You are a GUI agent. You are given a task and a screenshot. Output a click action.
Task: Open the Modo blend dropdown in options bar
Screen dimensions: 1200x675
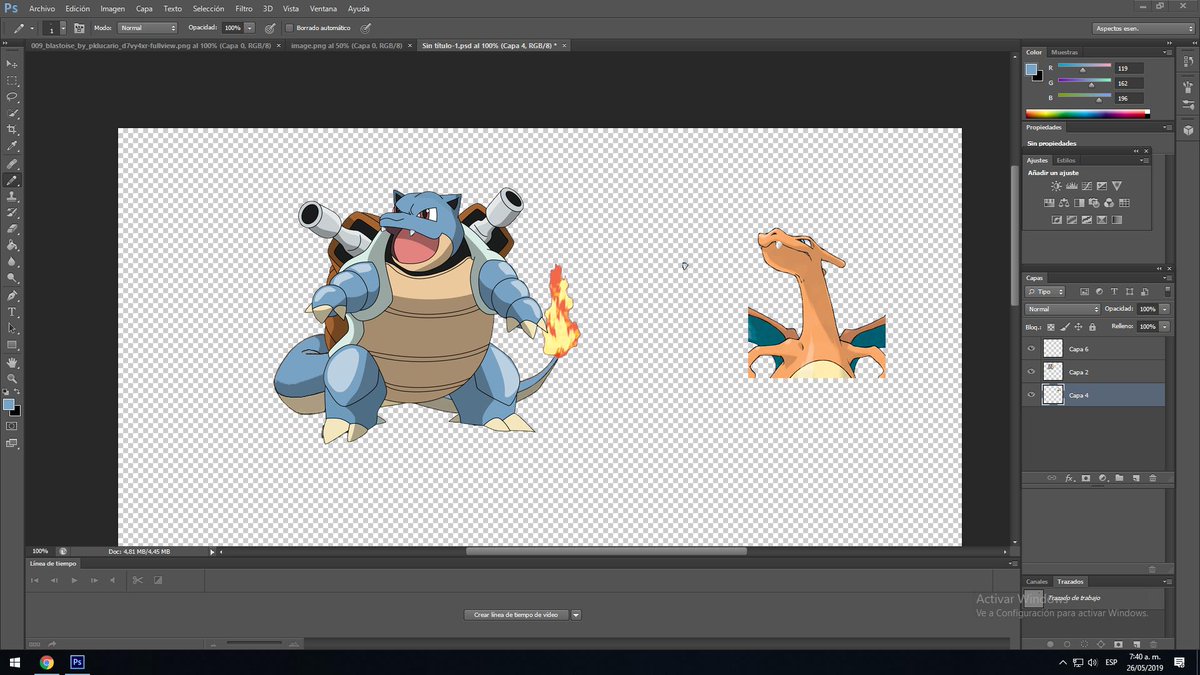coord(148,28)
